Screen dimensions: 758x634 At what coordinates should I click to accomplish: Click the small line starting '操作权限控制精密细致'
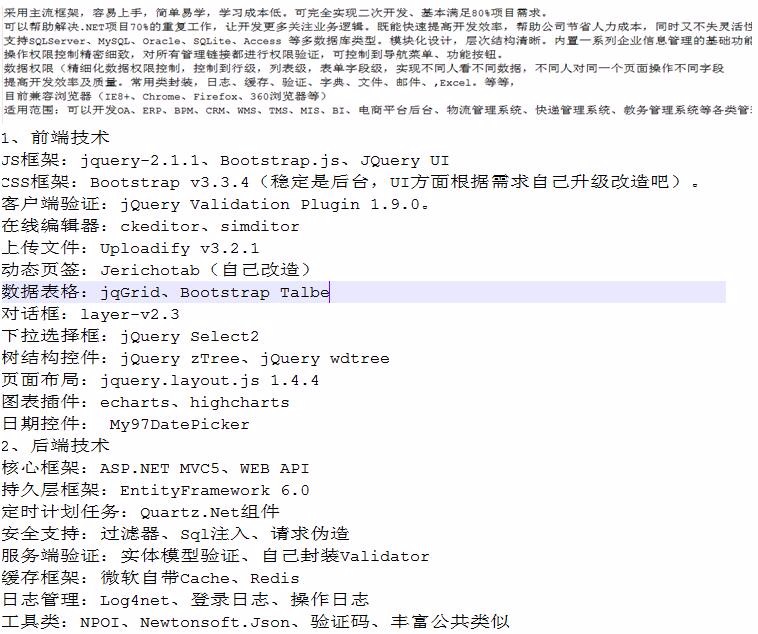(253, 55)
